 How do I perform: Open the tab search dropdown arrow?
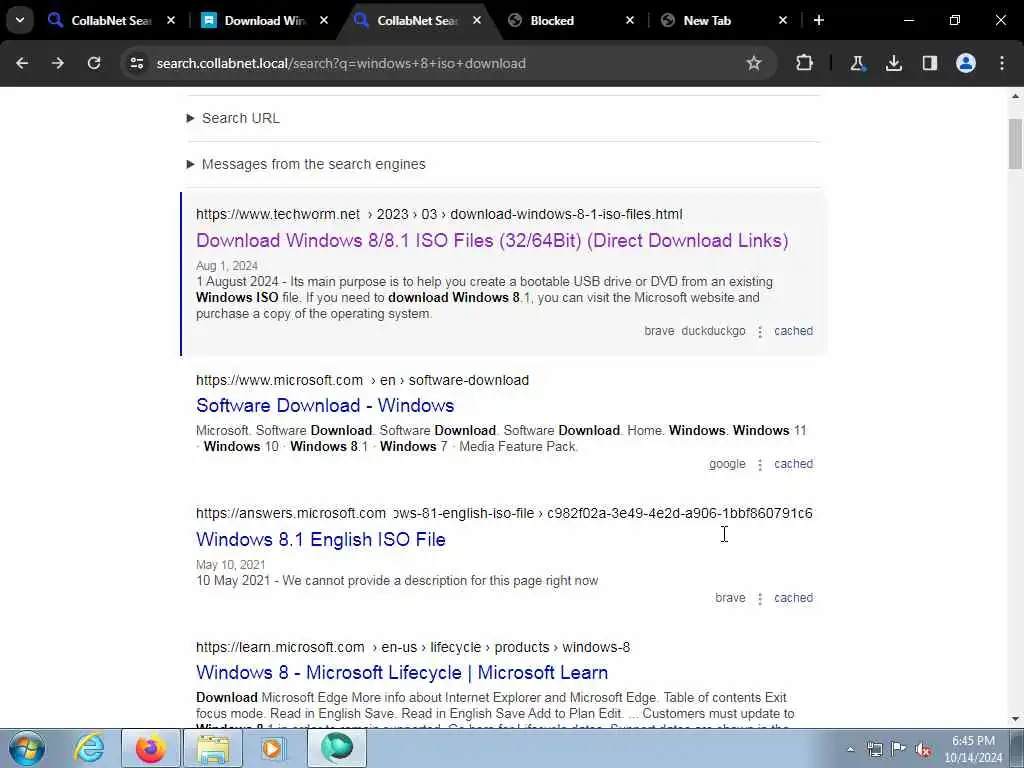(20, 20)
